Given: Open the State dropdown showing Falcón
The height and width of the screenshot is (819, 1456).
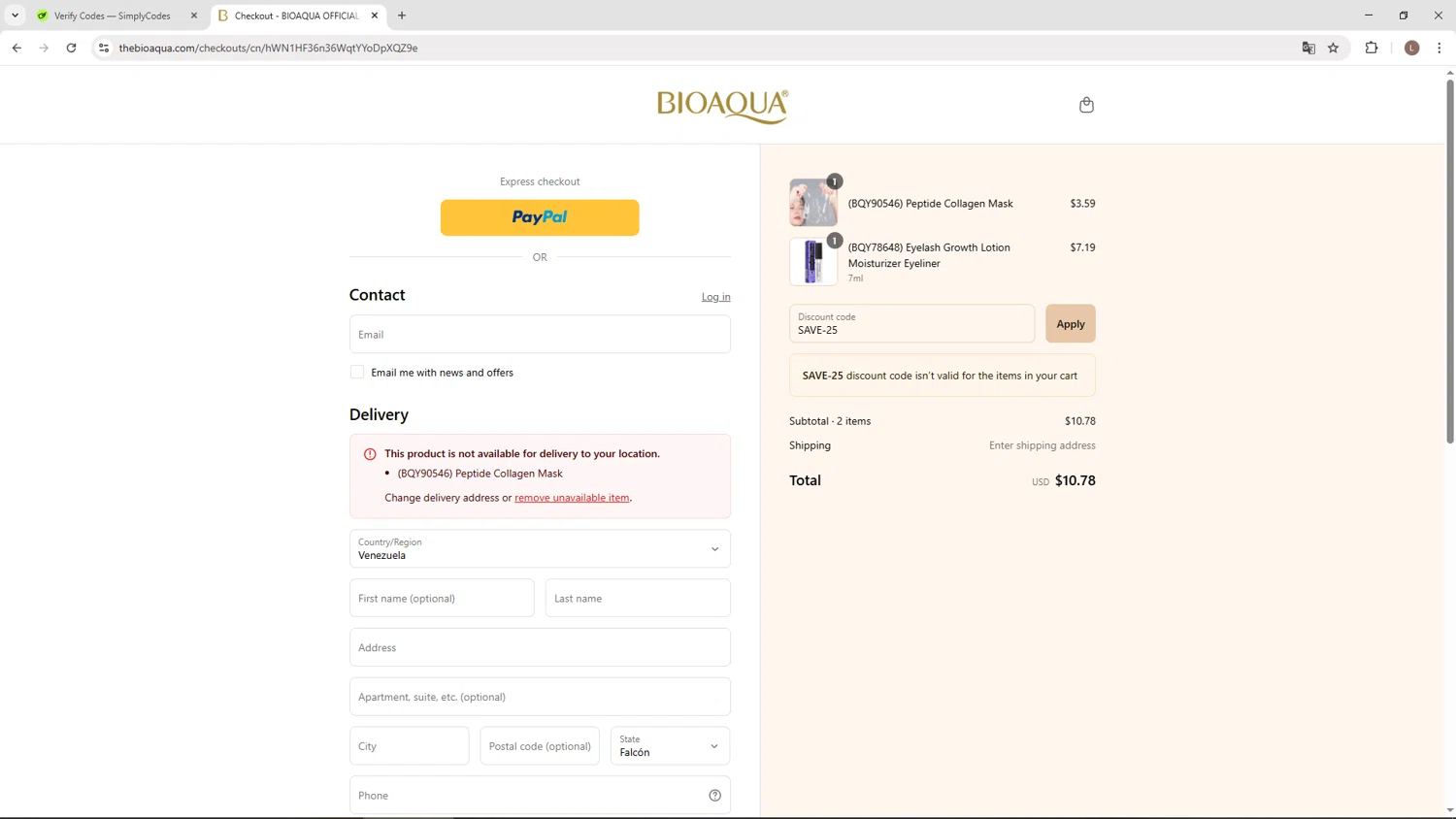Looking at the screenshot, I should pyautogui.click(x=670, y=746).
